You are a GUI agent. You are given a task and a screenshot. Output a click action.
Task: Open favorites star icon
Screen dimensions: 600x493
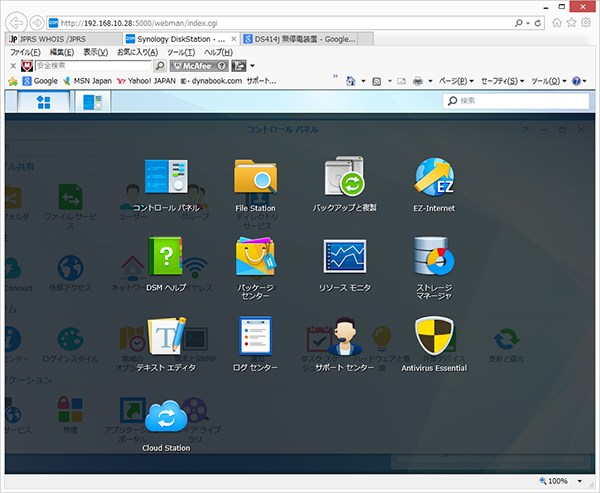571,23
